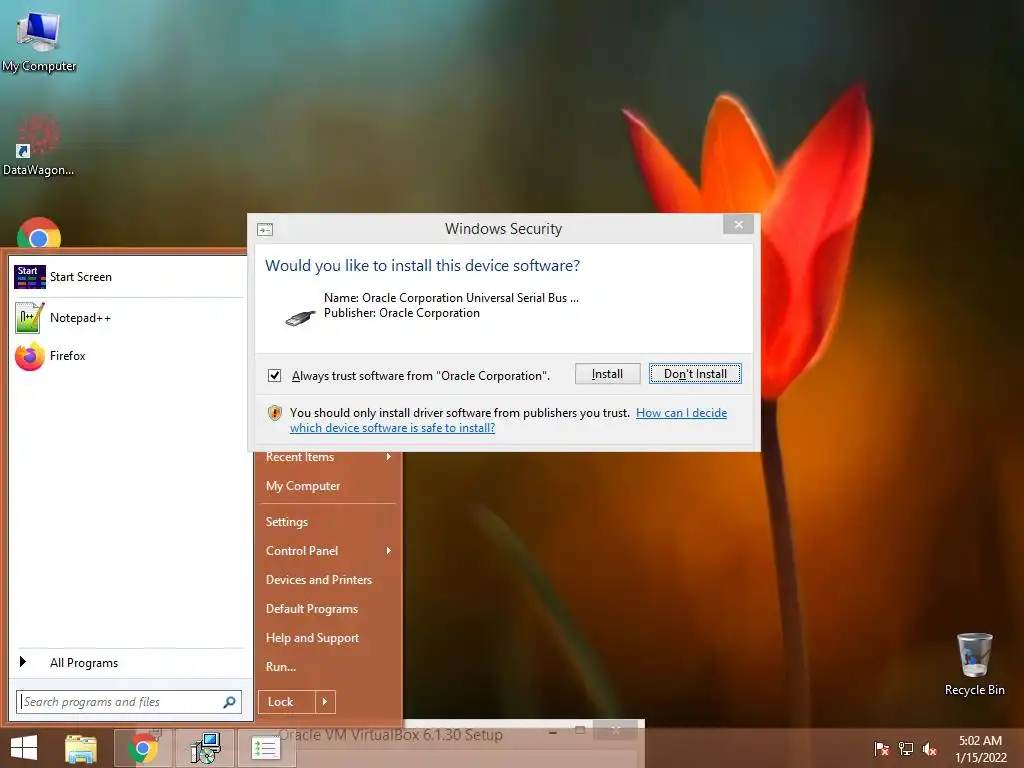Screen dimensions: 1024x768
Task: Open My Computer from Start menu
Action: pyautogui.click(x=303, y=486)
